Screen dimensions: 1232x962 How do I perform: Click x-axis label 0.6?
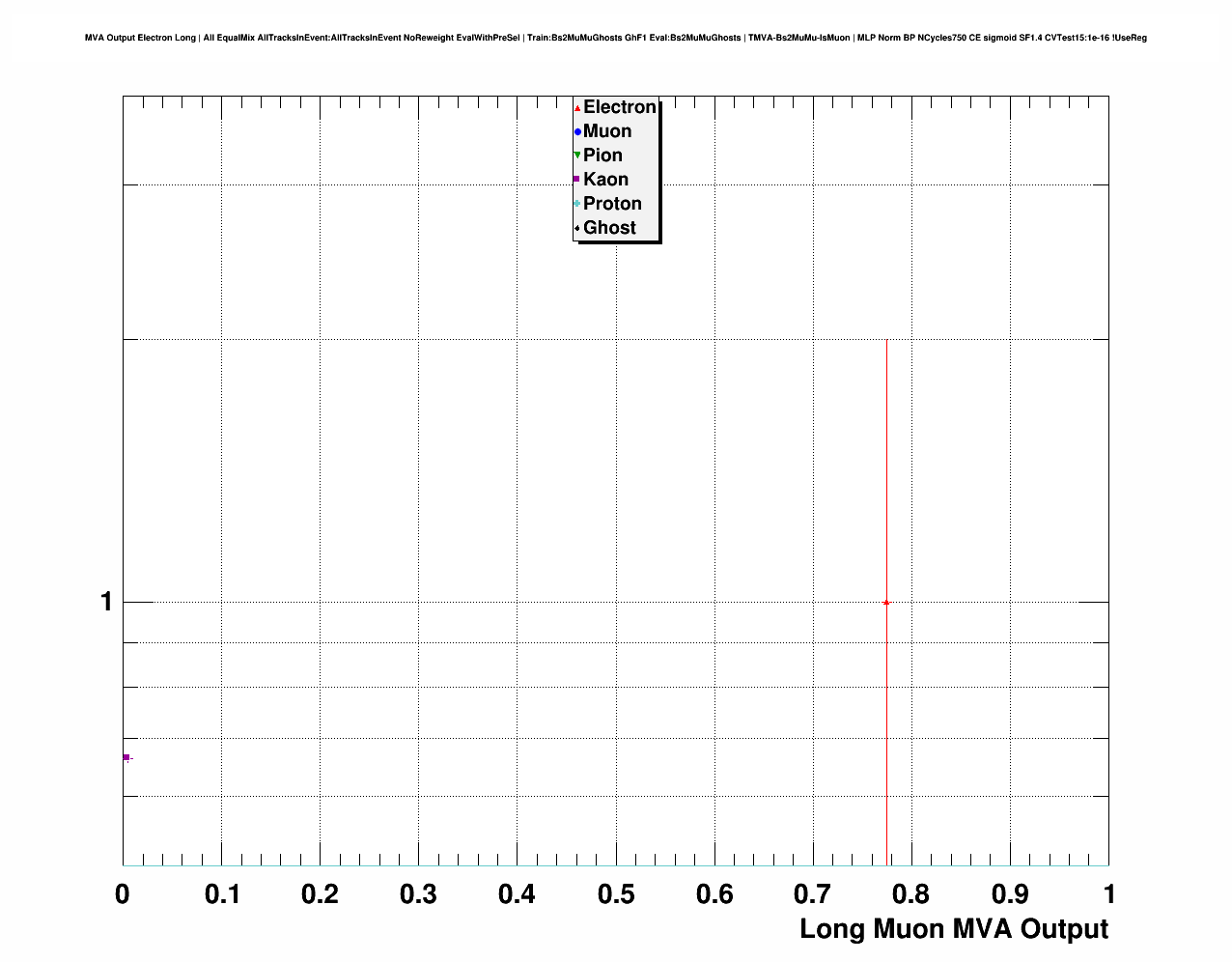point(714,894)
